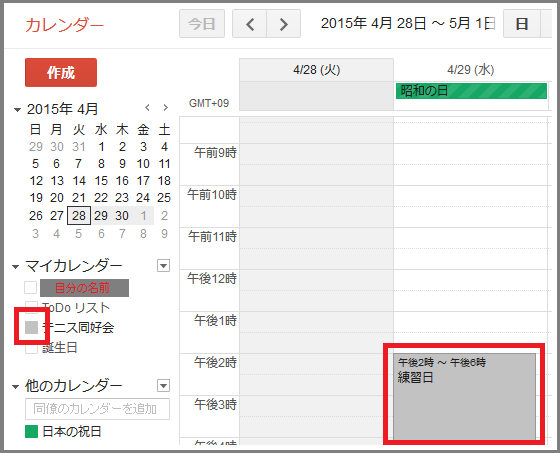Click the 今日 today button
Viewport: 560px width, 453px height.
pos(202,24)
